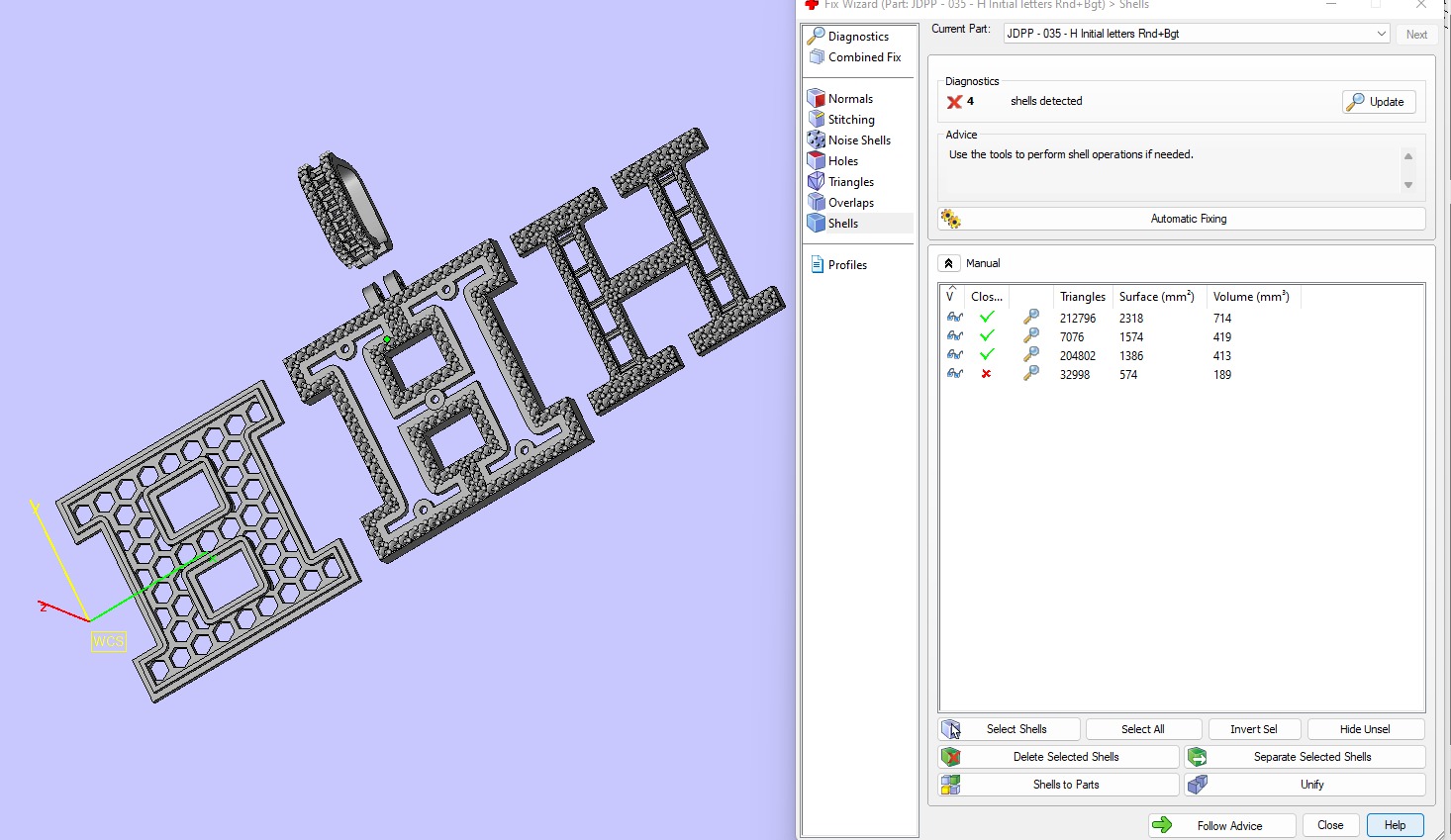1451x840 pixels.
Task: Click Update to refresh diagnostics
Action: [x=1379, y=102]
